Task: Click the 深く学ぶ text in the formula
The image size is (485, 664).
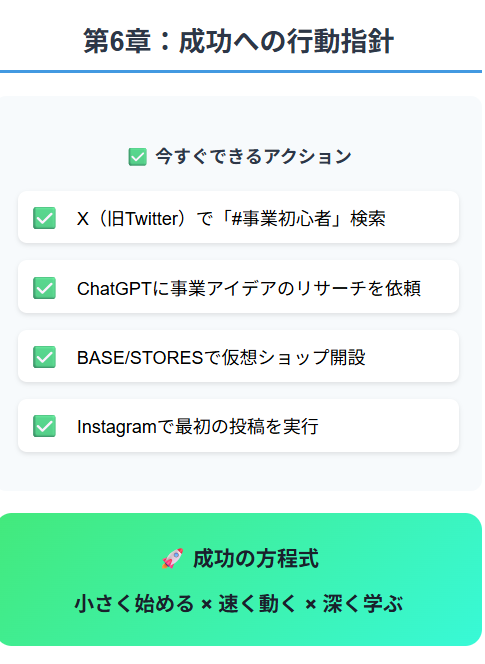Action: tap(363, 603)
